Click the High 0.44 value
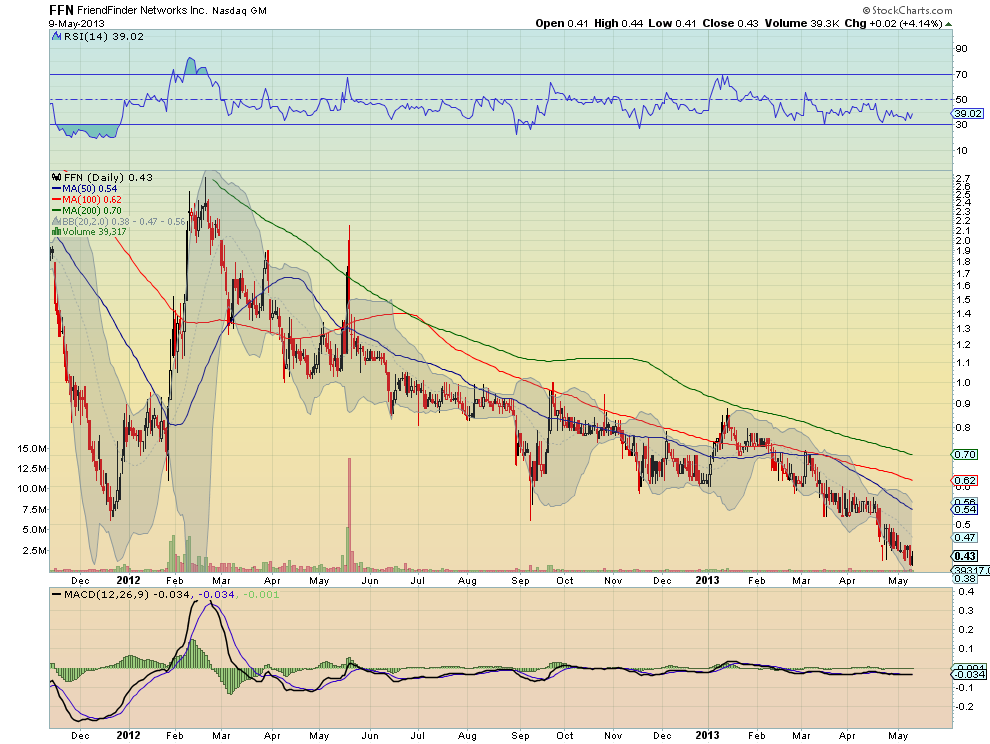Screen dimensions: 990x744 point(618,23)
